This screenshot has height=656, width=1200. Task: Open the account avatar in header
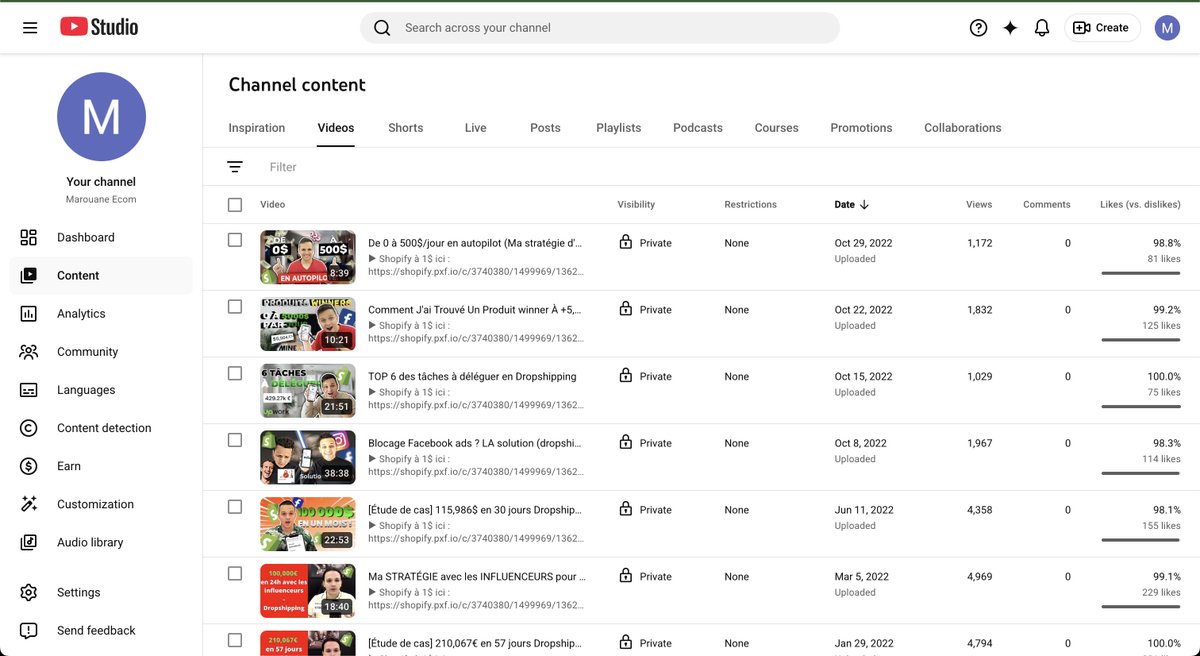coord(1167,28)
